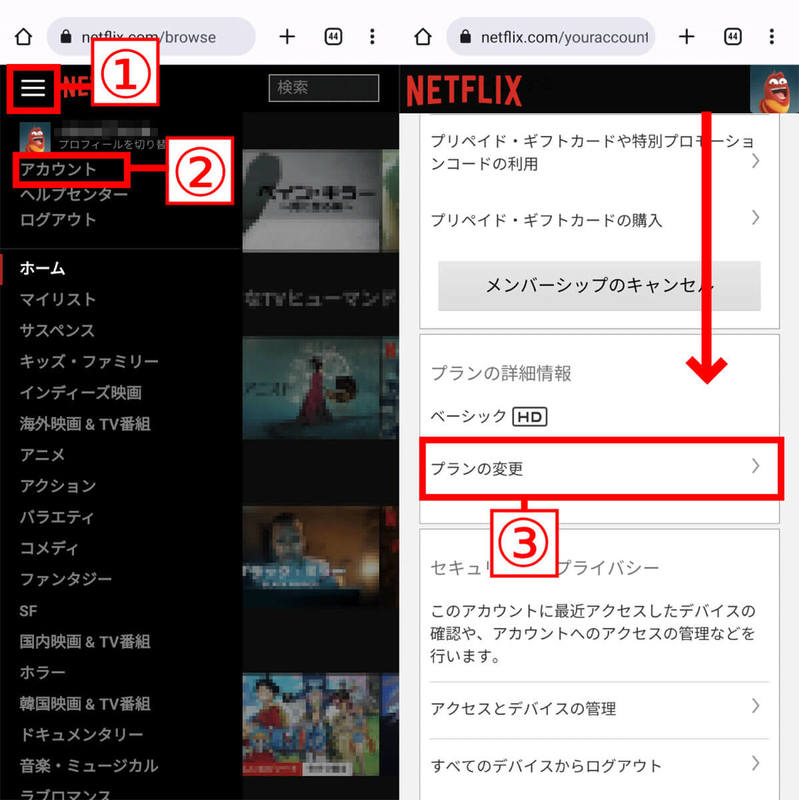
Task: Open the red-dress animated thumbnail
Action: click(x=311, y=388)
